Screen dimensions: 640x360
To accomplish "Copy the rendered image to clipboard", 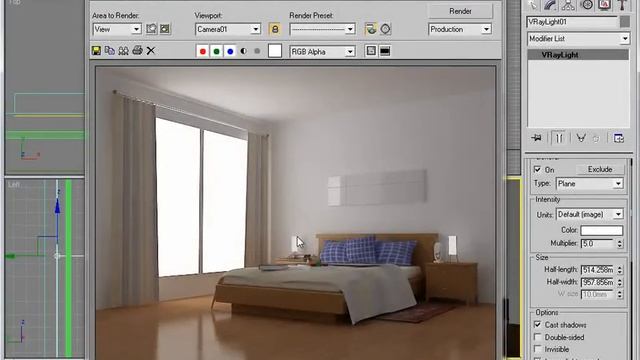I will (109, 51).
